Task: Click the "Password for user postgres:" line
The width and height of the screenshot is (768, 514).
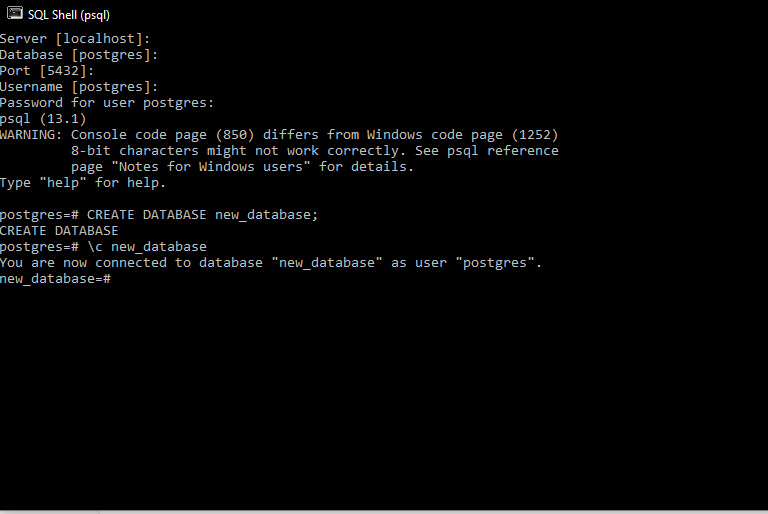Action: click(107, 103)
